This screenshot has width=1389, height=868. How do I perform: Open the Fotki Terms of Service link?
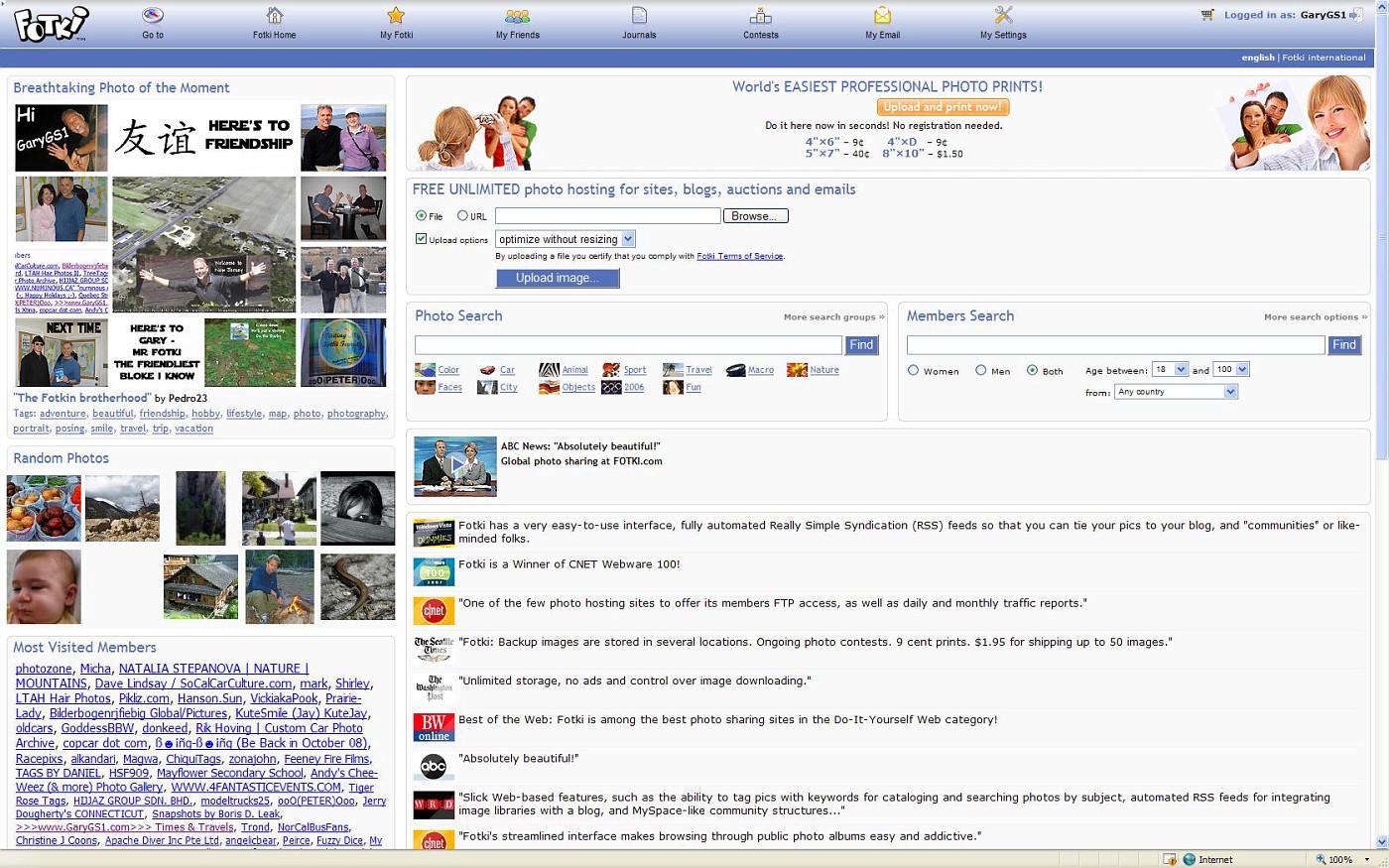(x=739, y=257)
